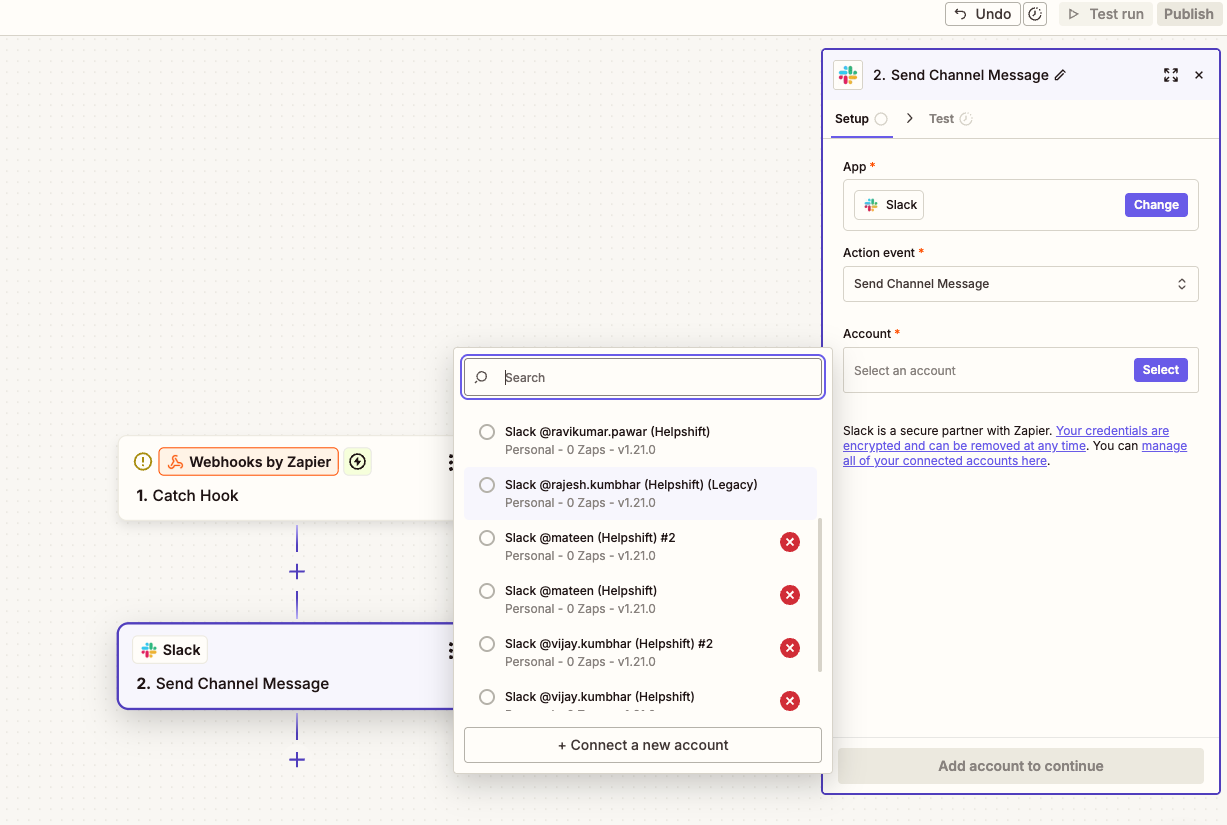Click red error icon for @vijay.kumbhar #2
1227x825 pixels.
[x=790, y=648]
